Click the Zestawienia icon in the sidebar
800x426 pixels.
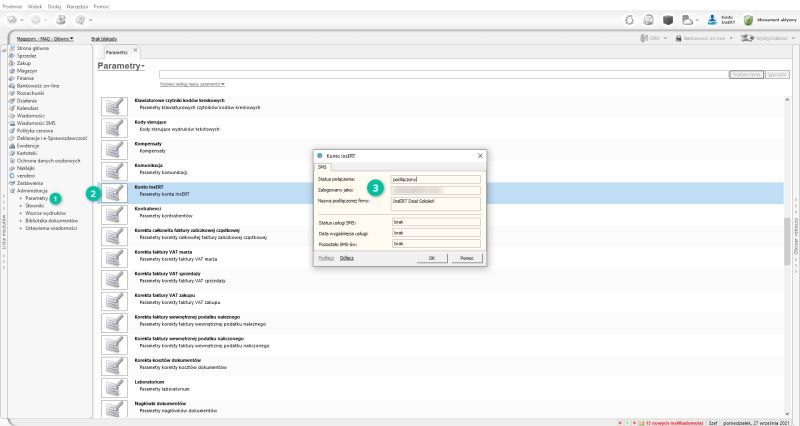12,183
